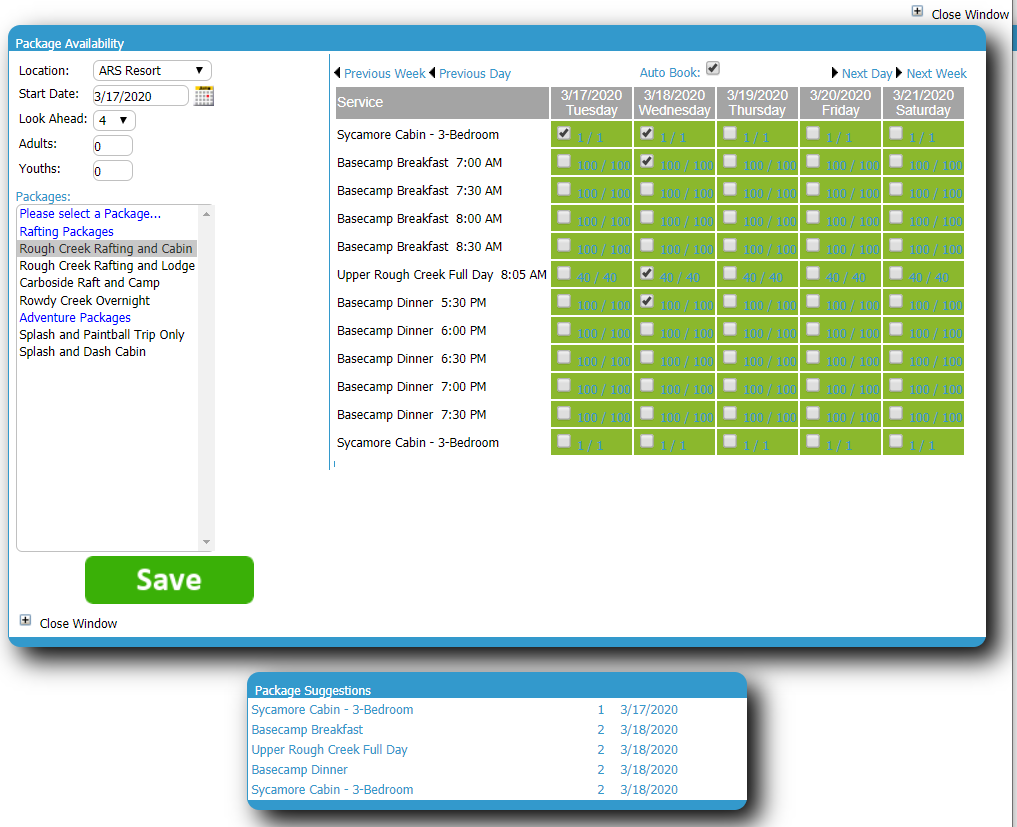The image size is (1017, 827).
Task: Click the 3/19/2020 Thursday column header
Action: pyautogui.click(x=757, y=102)
